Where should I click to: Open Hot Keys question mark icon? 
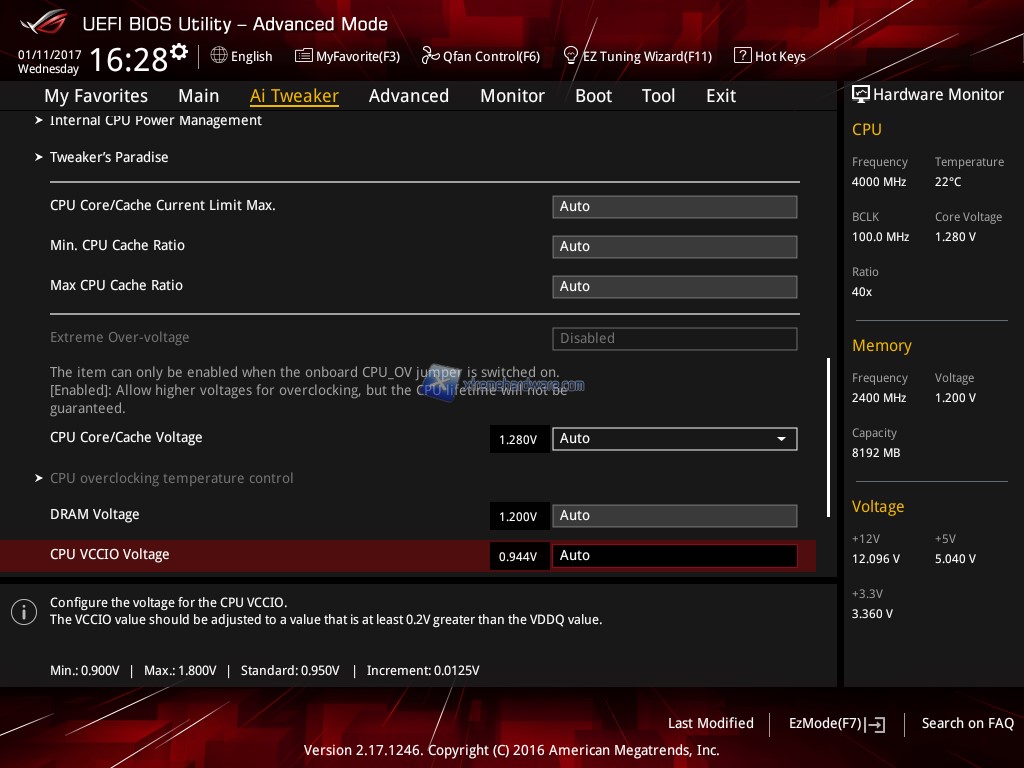pyautogui.click(x=742, y=56)
